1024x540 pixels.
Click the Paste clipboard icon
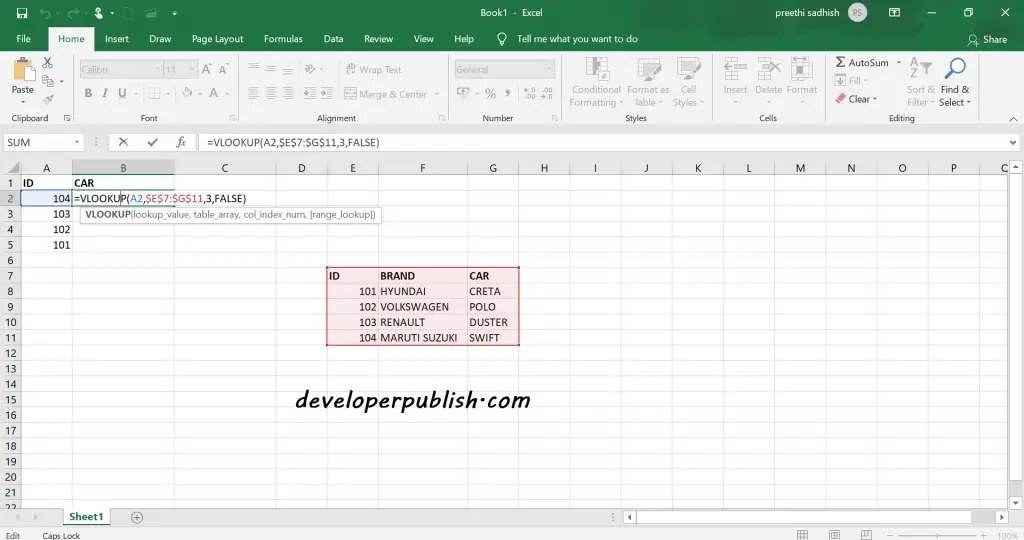pyautogui.click(x=23, y=71)
